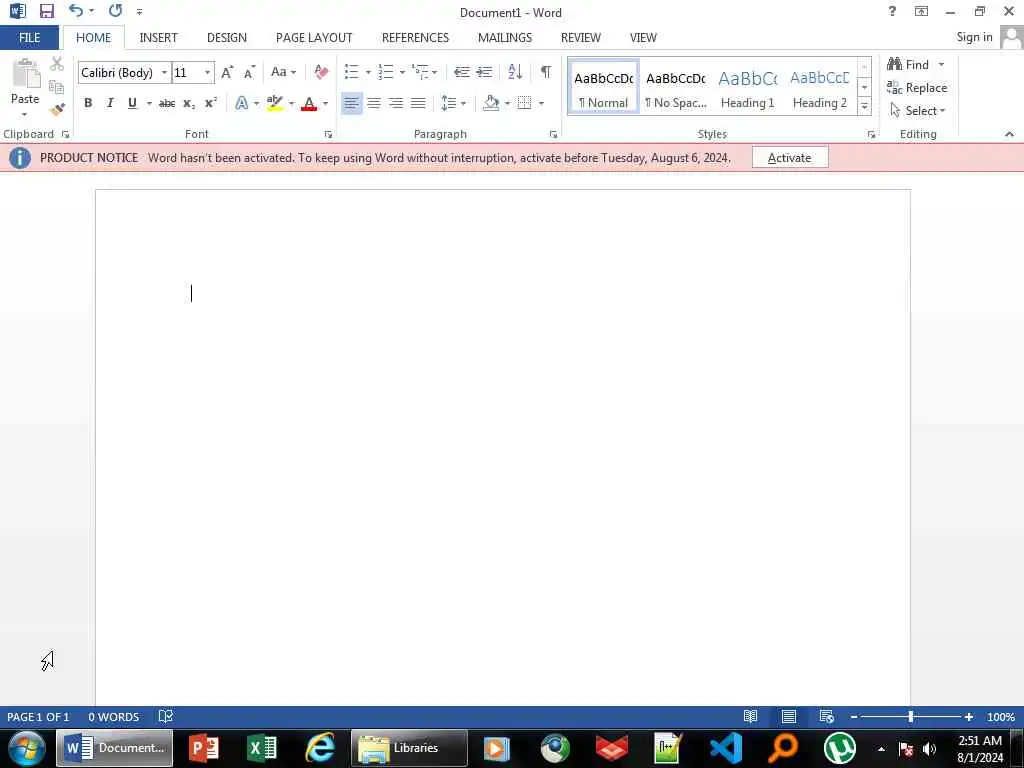Toggle Italic formatting

point(110,103)
